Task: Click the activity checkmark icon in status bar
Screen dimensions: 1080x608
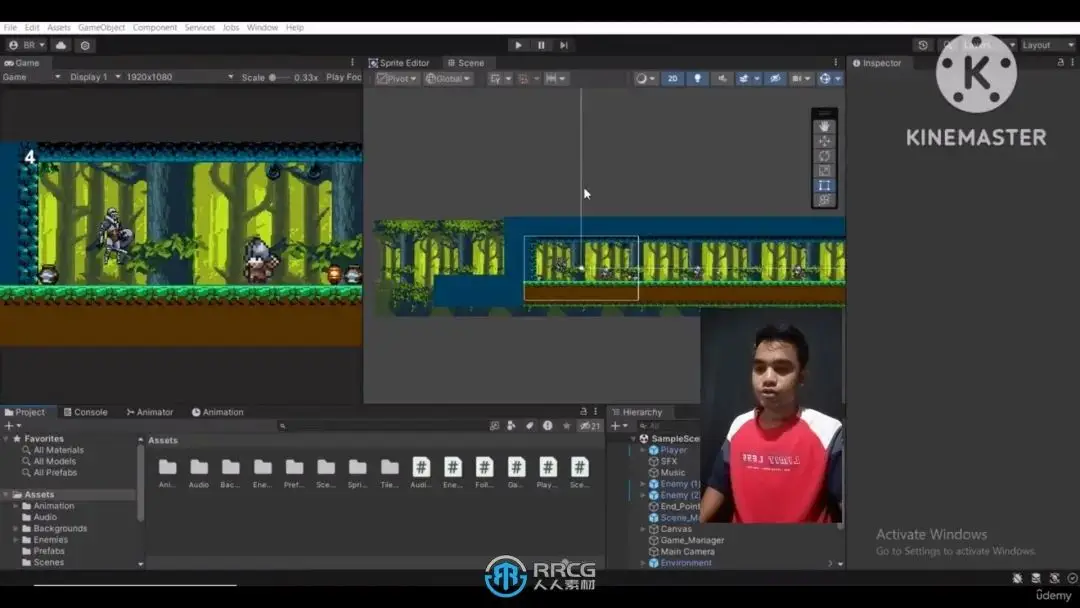Action: (x=1072, y=578)
